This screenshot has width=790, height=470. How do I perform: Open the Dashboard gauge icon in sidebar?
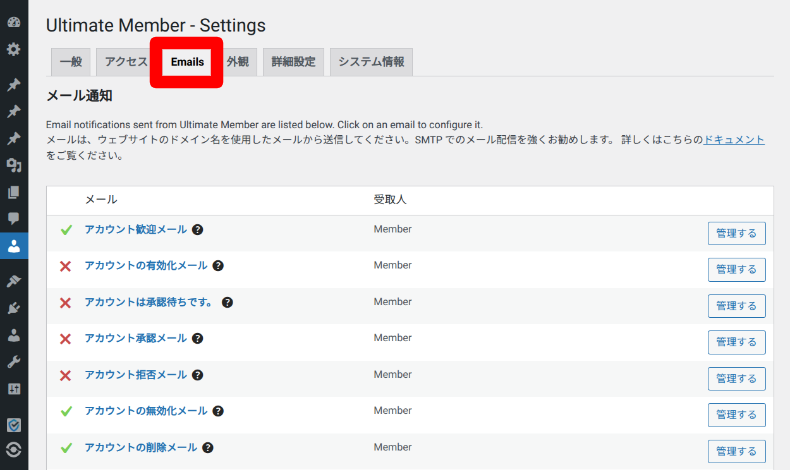14,22
